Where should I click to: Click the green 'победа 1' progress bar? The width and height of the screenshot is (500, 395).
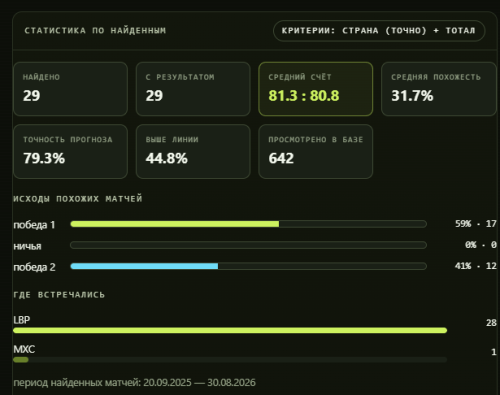248,224
